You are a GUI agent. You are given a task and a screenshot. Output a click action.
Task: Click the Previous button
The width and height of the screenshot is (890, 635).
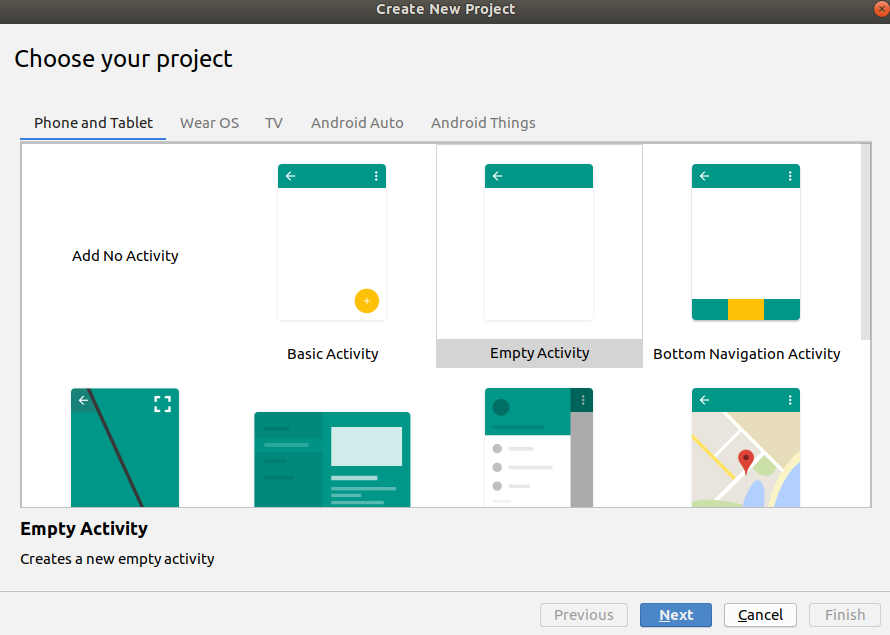tap(583, 615)
